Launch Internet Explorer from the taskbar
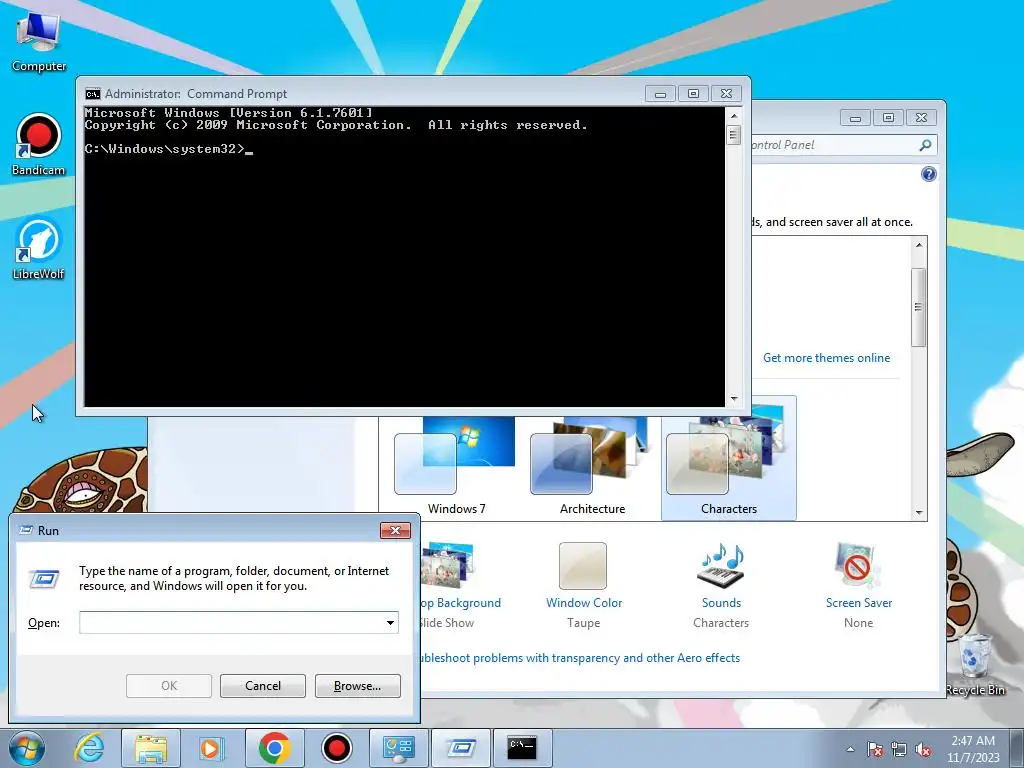Screen dimensions: 1024x768 89,748
